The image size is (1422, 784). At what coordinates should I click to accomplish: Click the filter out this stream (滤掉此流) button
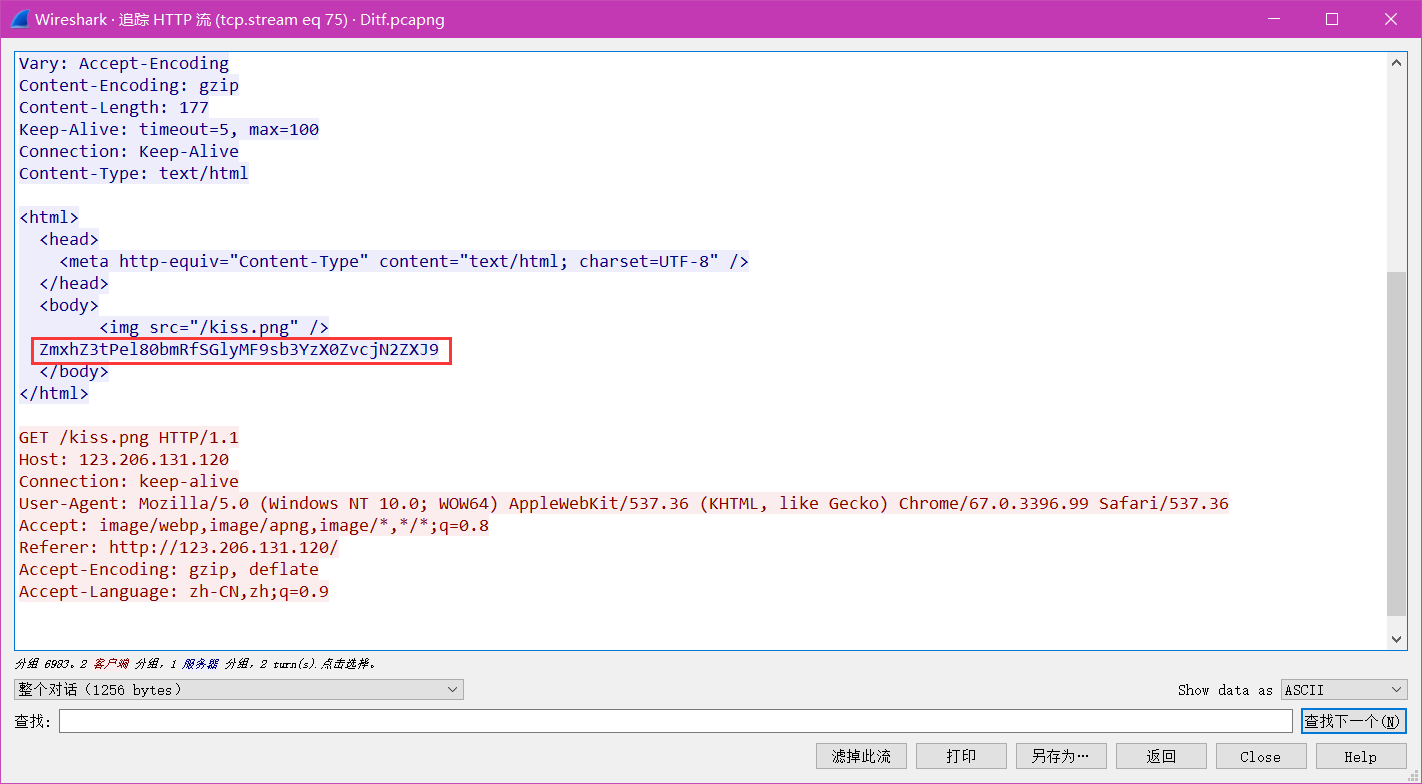pos(861,756)
